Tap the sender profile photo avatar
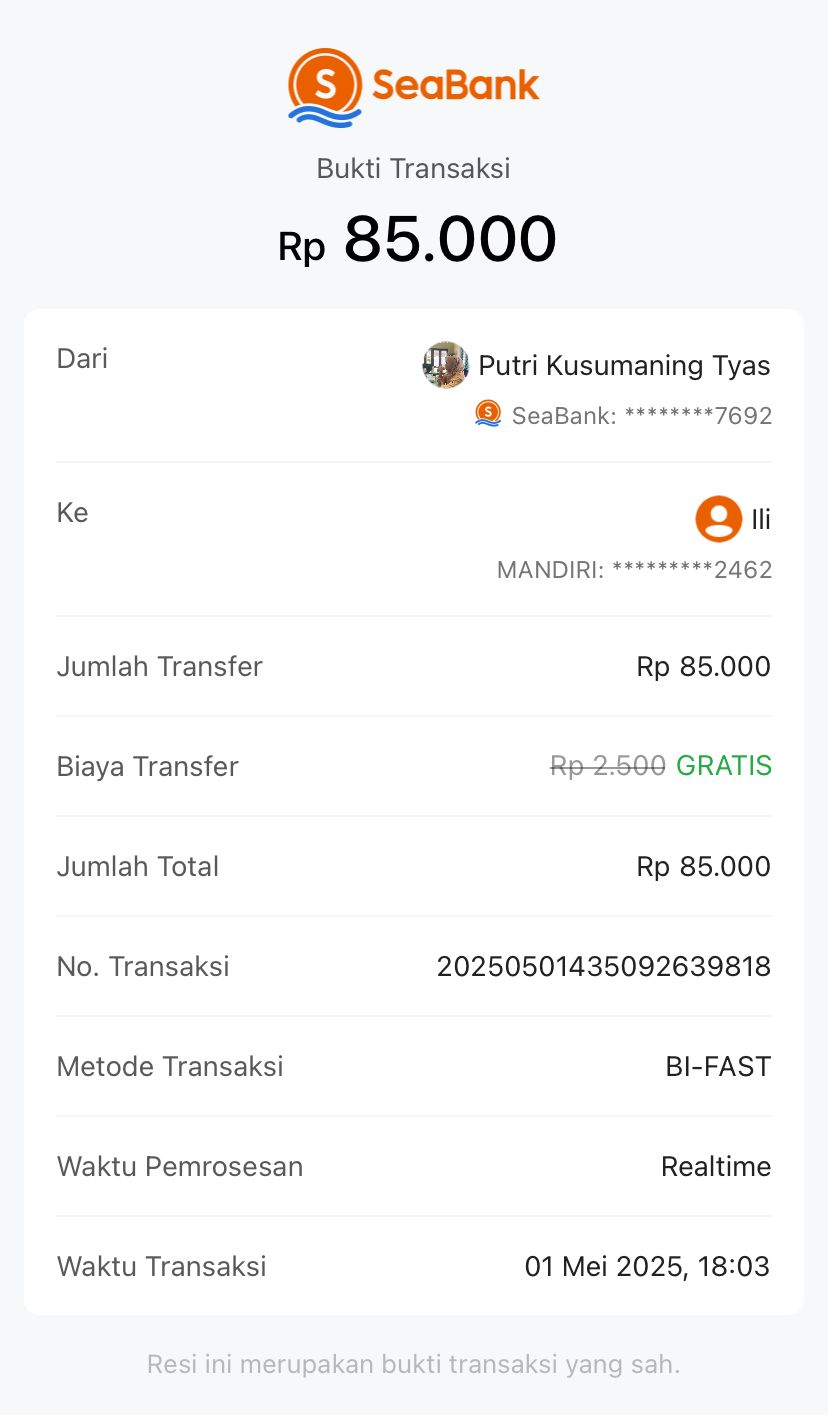The height and width of the screenshot is (1415, 828). tap(445, 365)
